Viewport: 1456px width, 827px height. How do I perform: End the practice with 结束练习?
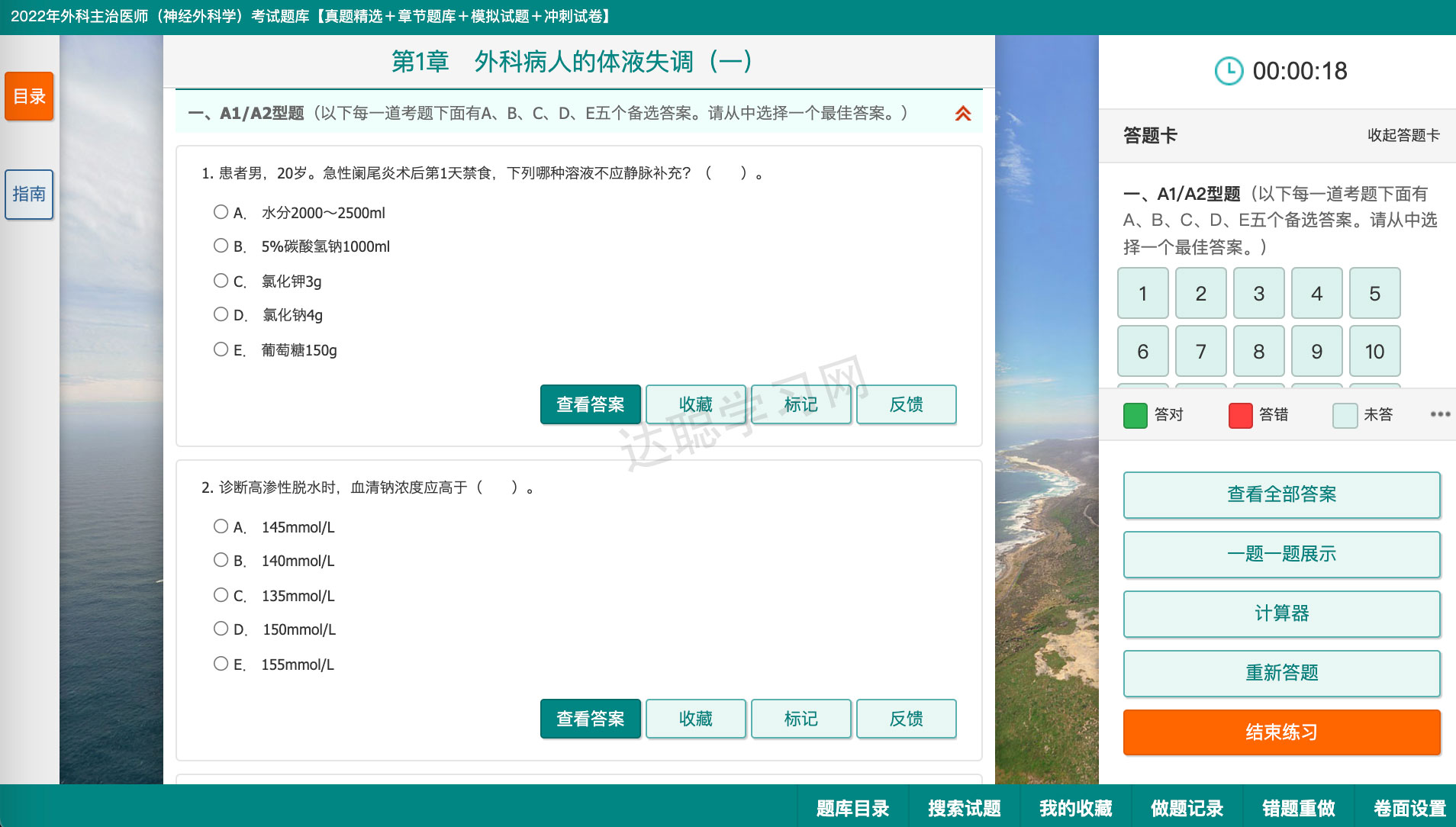click(1282, 732)
